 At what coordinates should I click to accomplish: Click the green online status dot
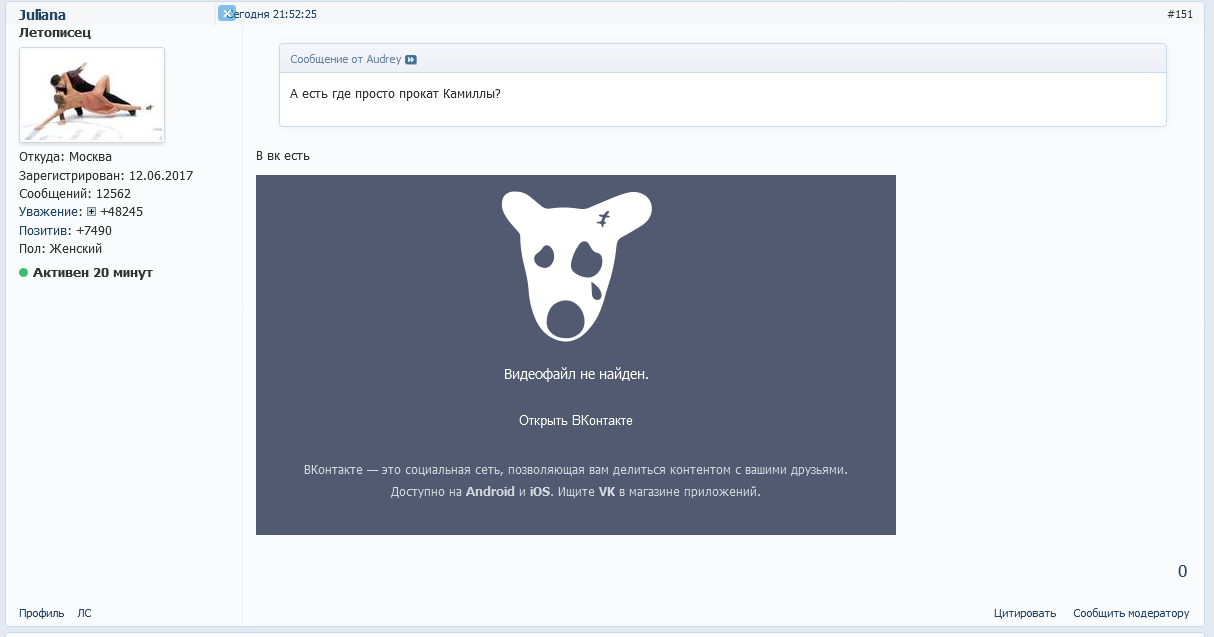(x=24, y=273)
